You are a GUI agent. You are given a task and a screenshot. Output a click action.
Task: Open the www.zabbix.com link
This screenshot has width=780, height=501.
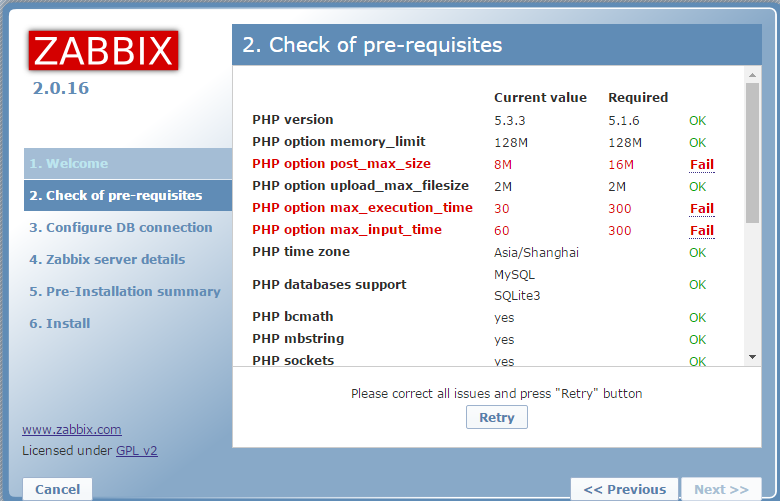coord(72,429)
